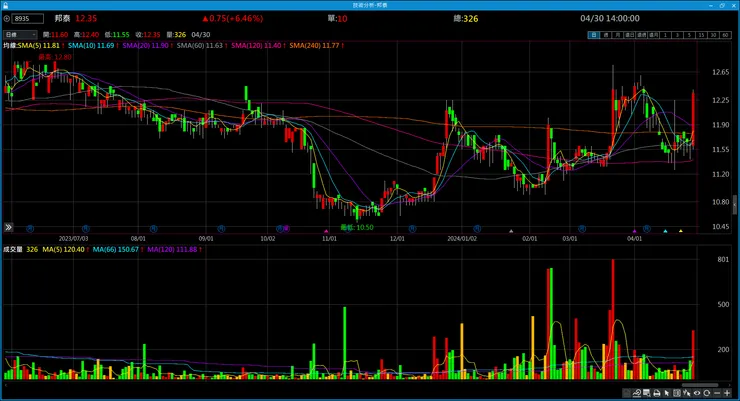Switch to the 3-minute timeframe button
The image size is (740, 401).
coord(677,35)
